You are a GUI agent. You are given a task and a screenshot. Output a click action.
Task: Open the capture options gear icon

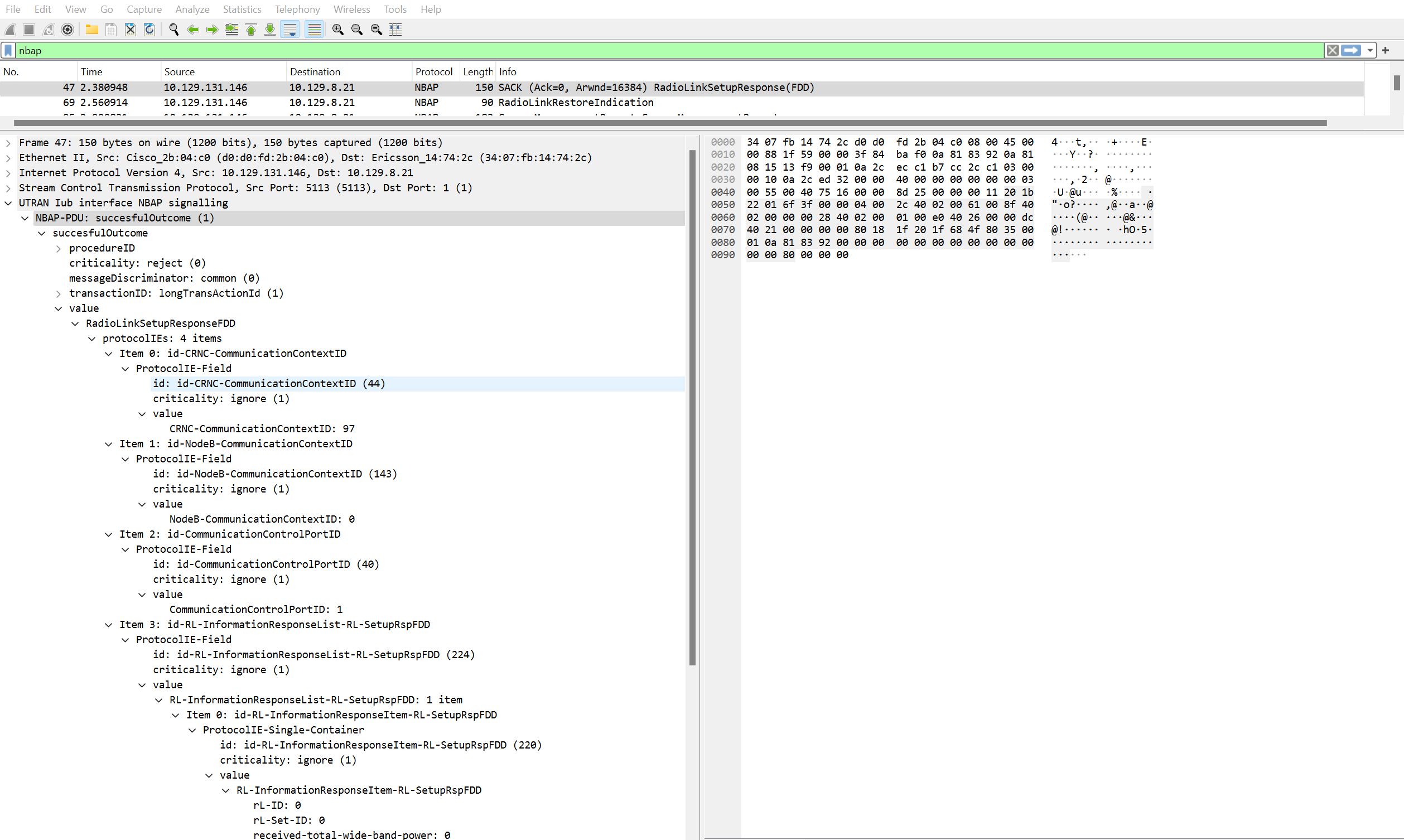click(x=67, y=30)
